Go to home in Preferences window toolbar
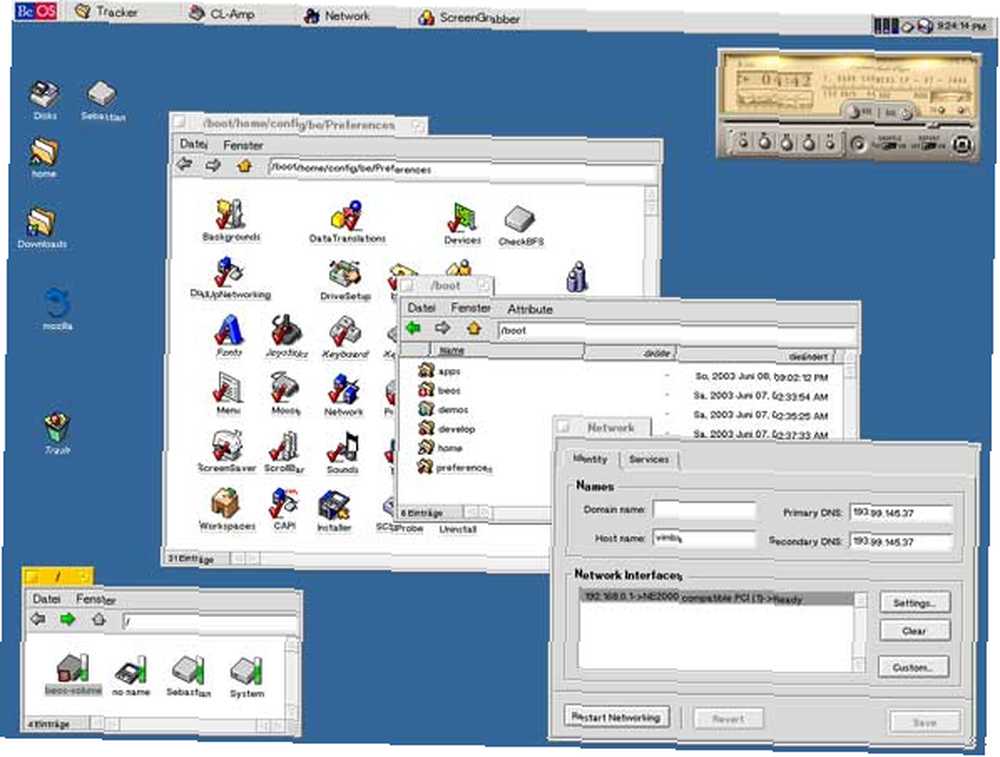Image resolution: width=1000 pixels, height=757 pixels. coord(244,166)
